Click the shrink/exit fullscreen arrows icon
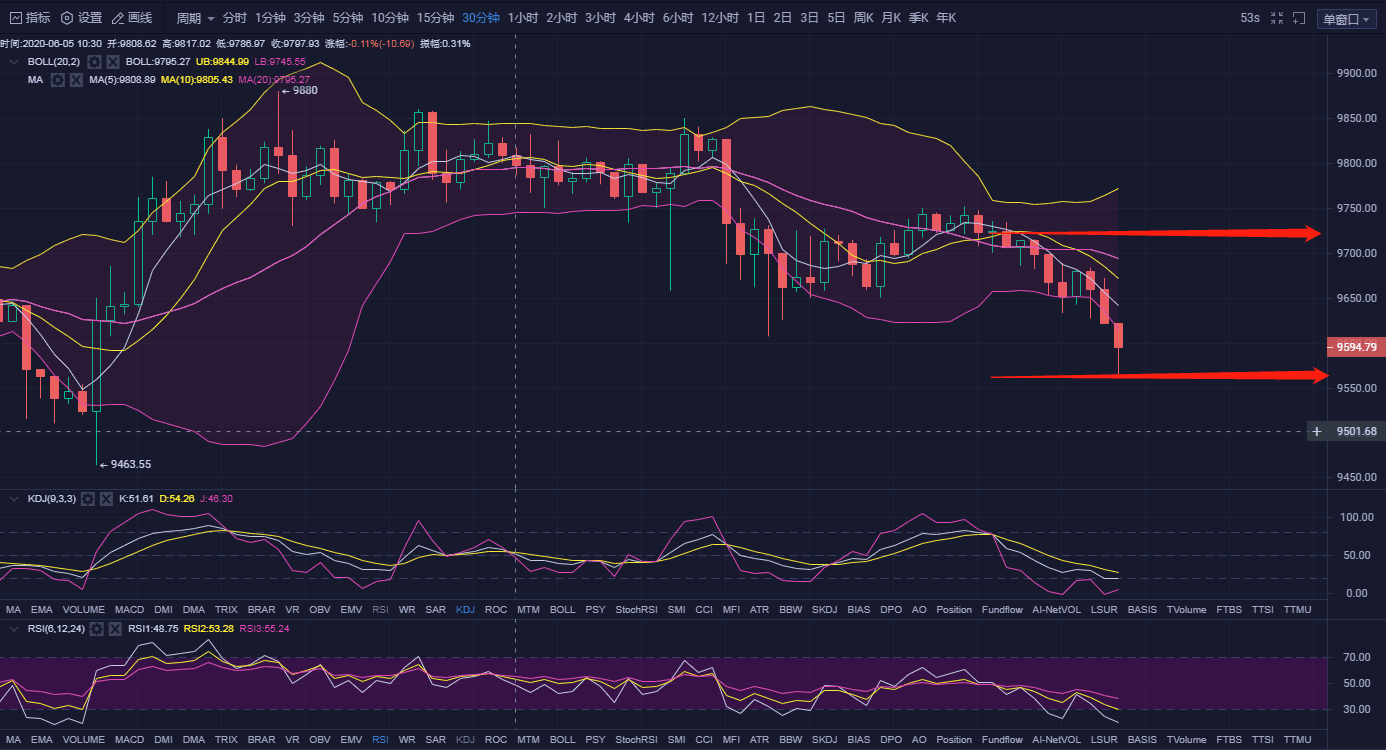1386x750 pixels. pyautogui.click(x=1277, y=18)
